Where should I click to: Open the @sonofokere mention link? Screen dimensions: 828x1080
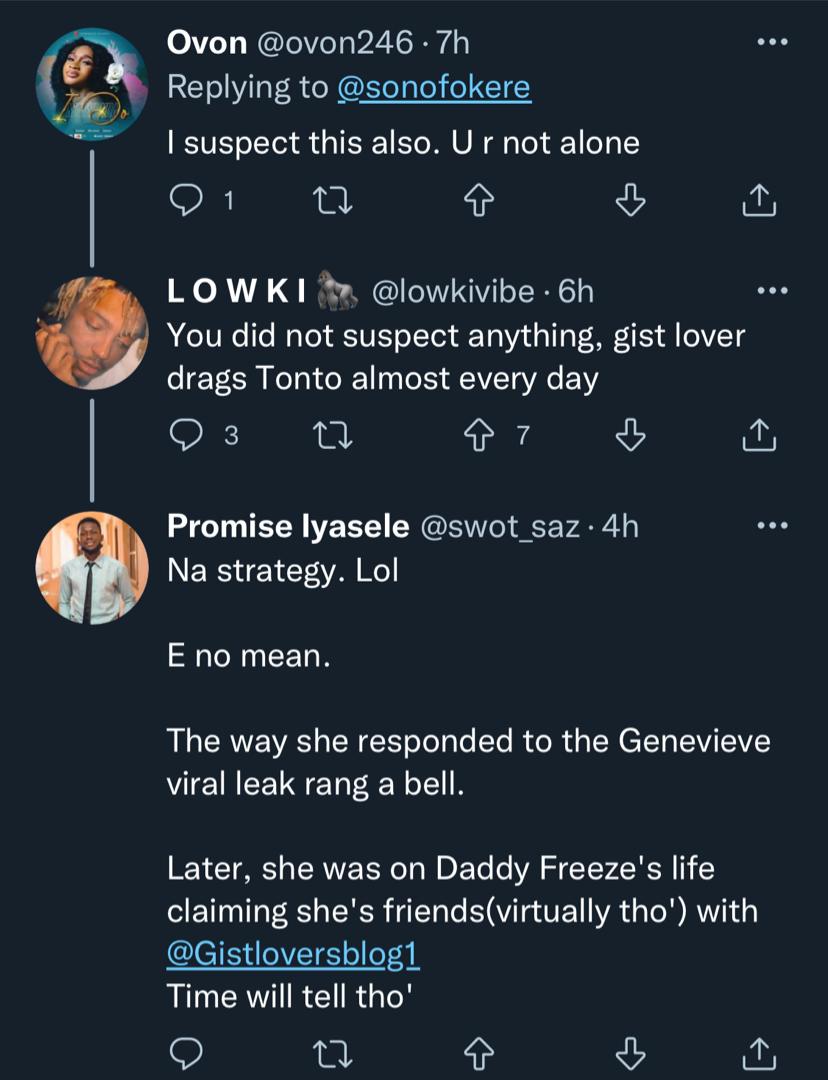coord(433,88)
